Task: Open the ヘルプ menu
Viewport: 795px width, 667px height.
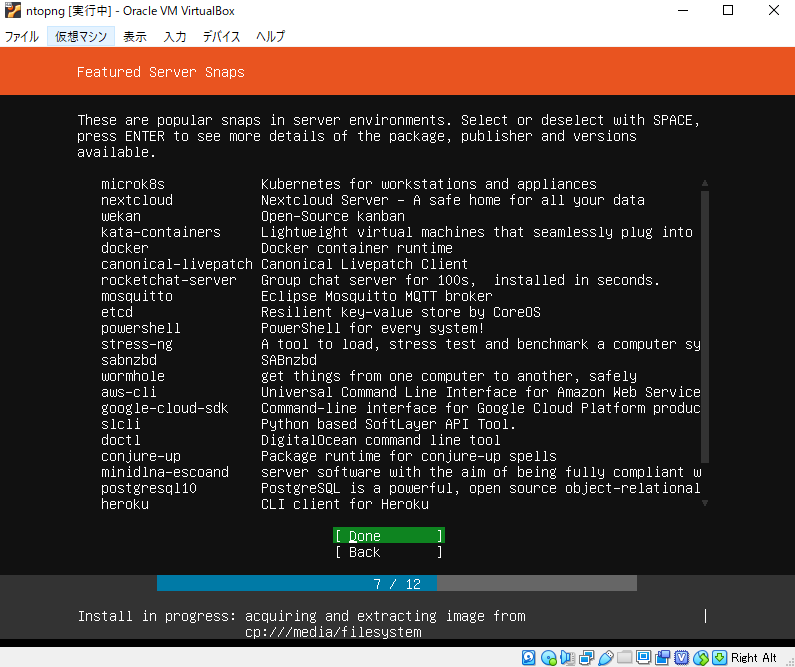Action: [x=270, y=36]
